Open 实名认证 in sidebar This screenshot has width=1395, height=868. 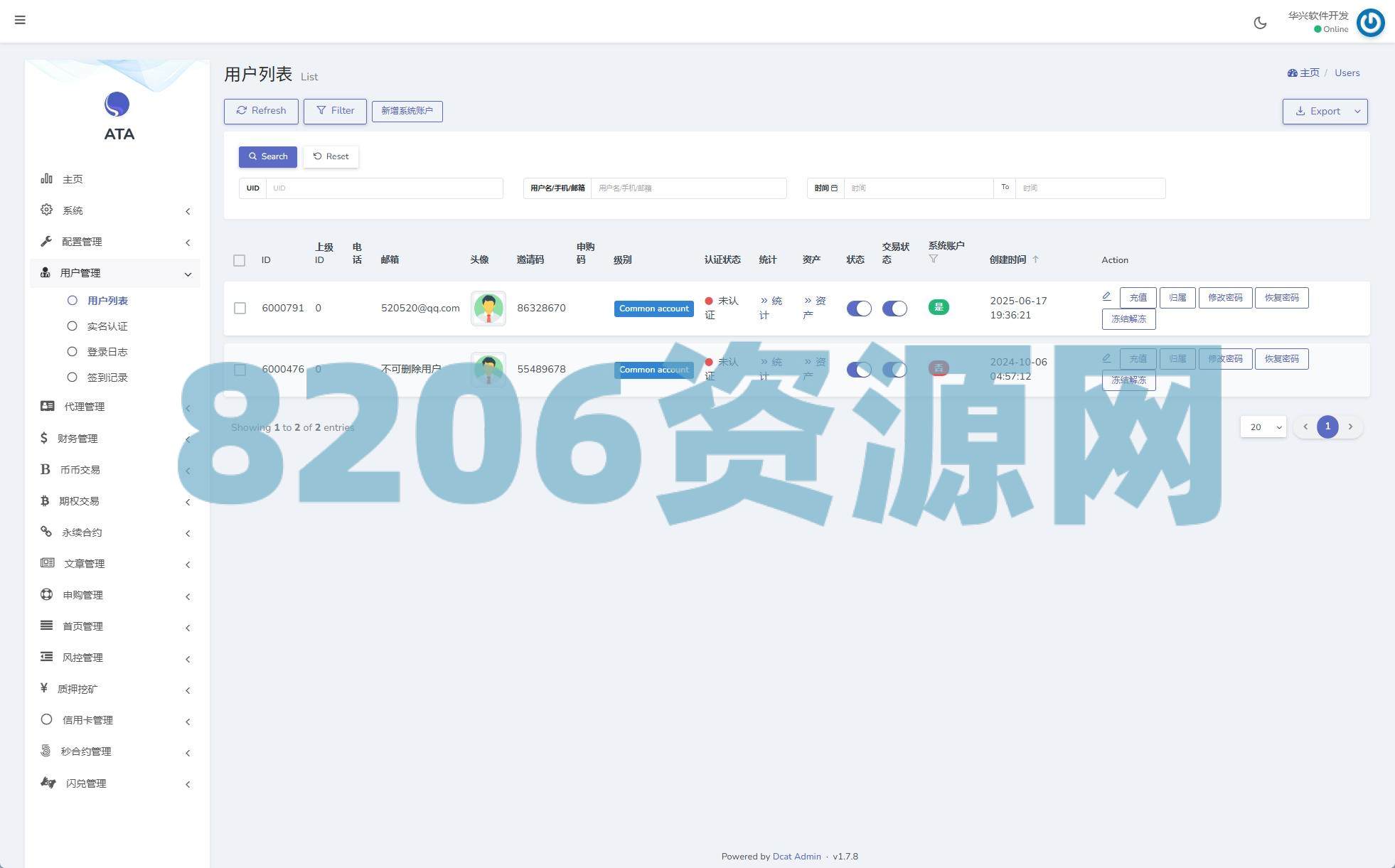[x=107, y=326]
